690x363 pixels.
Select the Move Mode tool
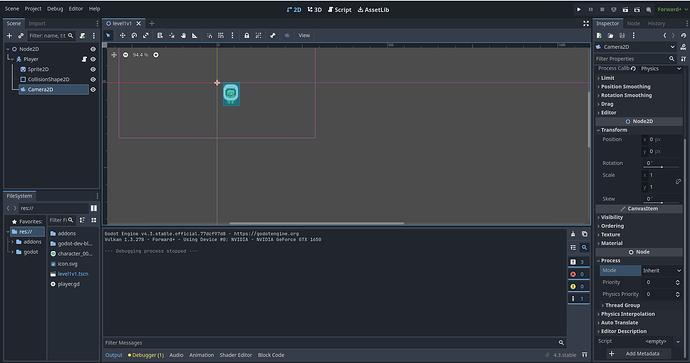pos(122,36)
